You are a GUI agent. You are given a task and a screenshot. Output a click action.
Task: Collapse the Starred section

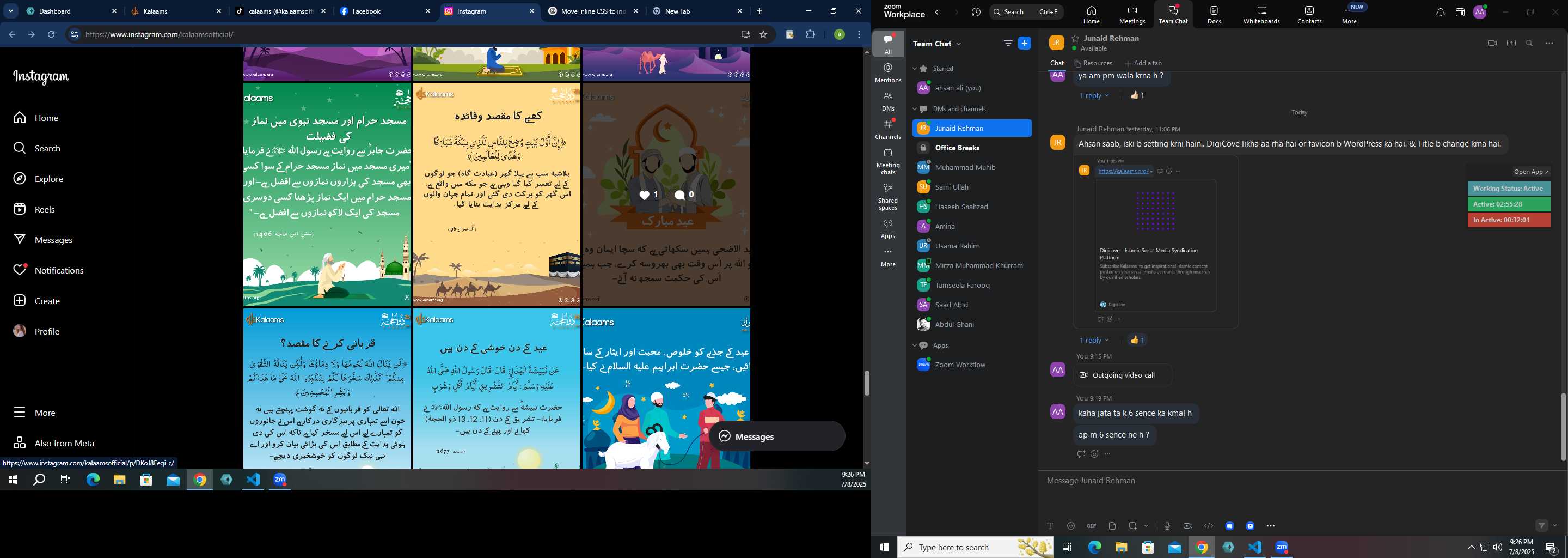tap(914, 69)
